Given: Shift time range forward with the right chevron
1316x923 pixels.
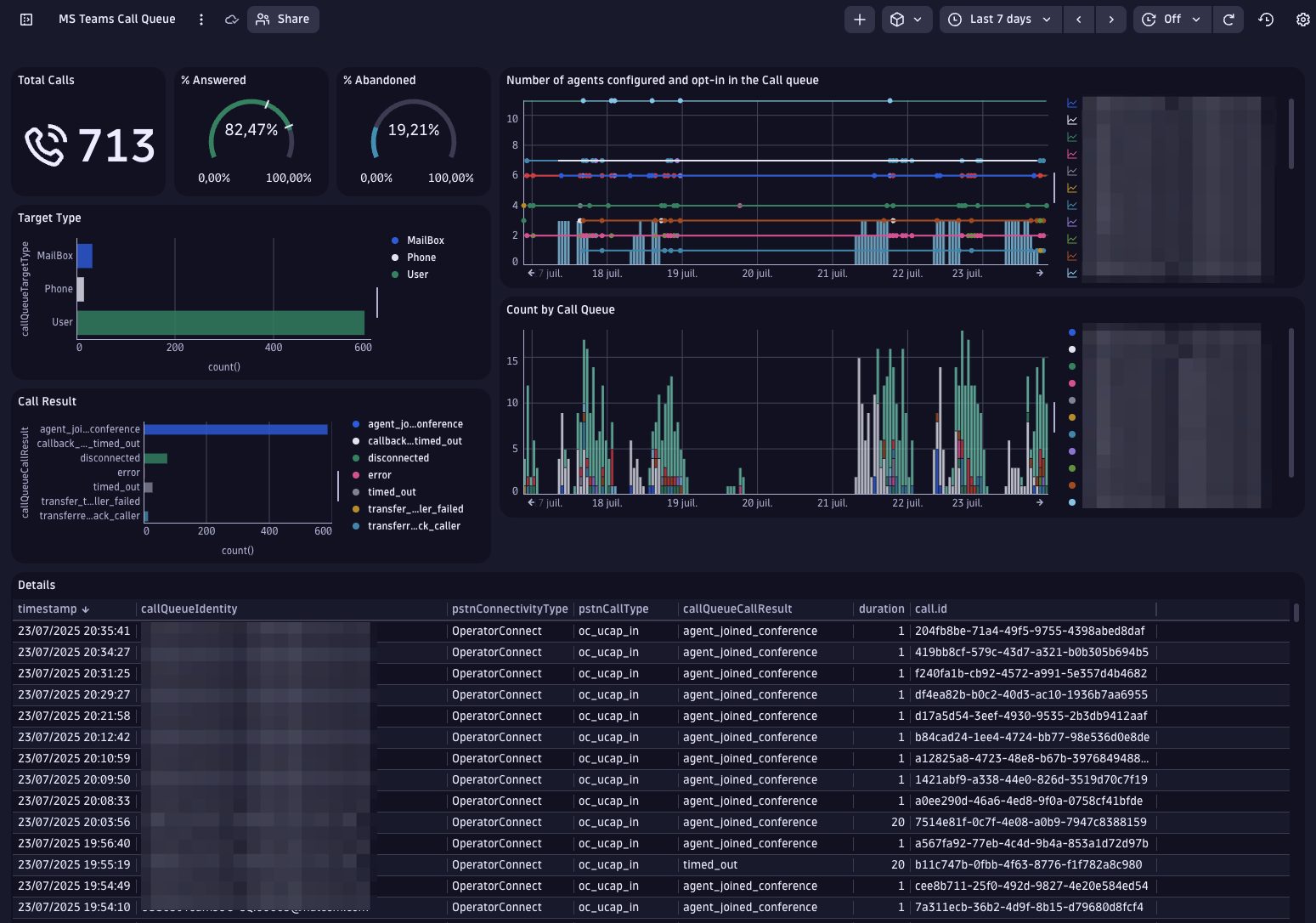Looking at the screenshot, I should coord(1111,19).
